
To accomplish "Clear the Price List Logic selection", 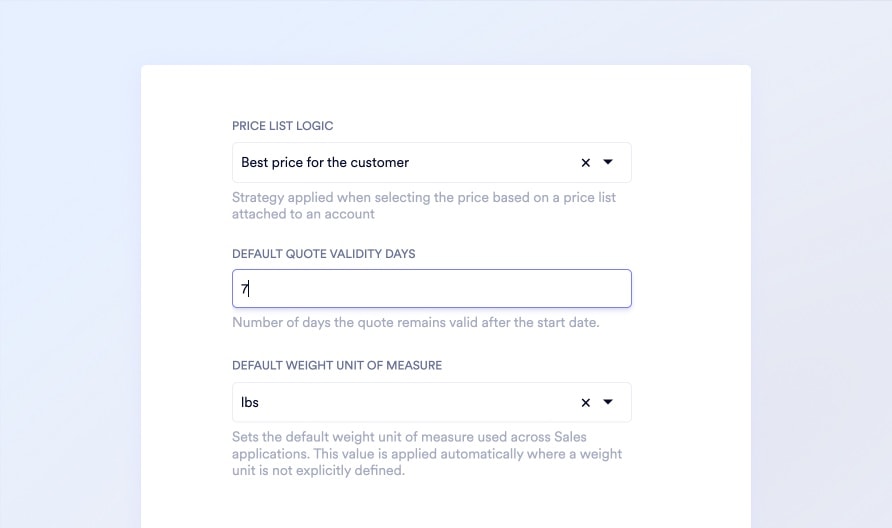I will [x=586, y=162].
